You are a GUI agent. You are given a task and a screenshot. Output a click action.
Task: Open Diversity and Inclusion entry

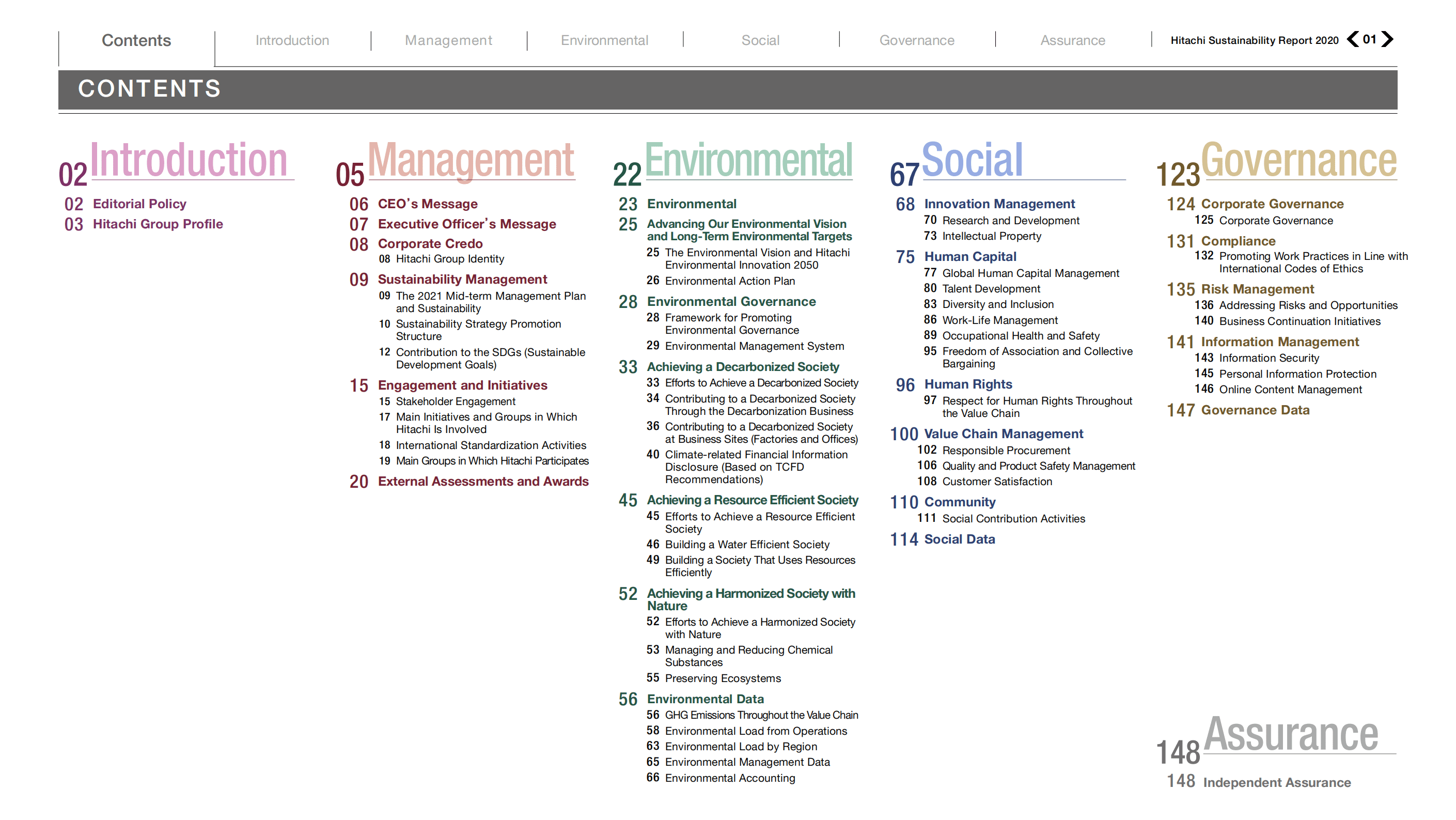(997, 304)
